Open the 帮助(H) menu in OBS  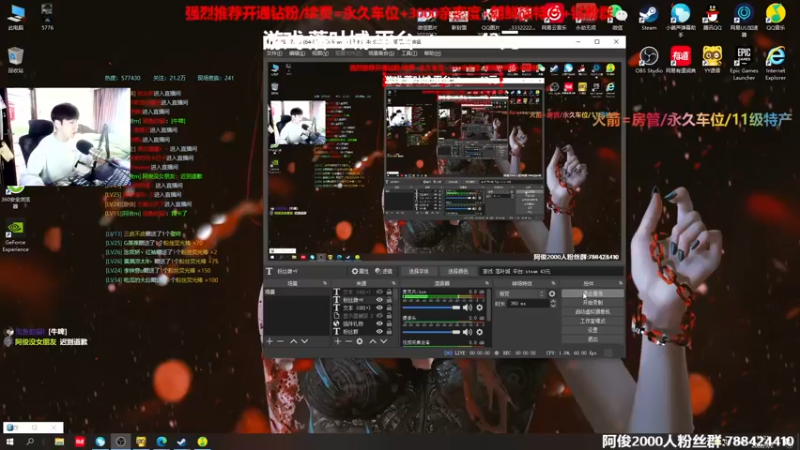tap(432, 54)
